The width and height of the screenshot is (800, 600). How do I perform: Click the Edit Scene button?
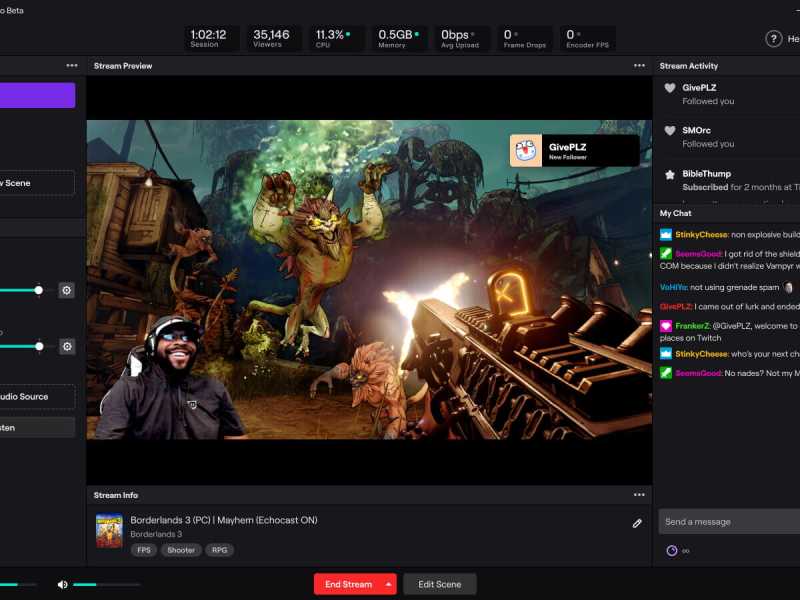coord(440,584)
